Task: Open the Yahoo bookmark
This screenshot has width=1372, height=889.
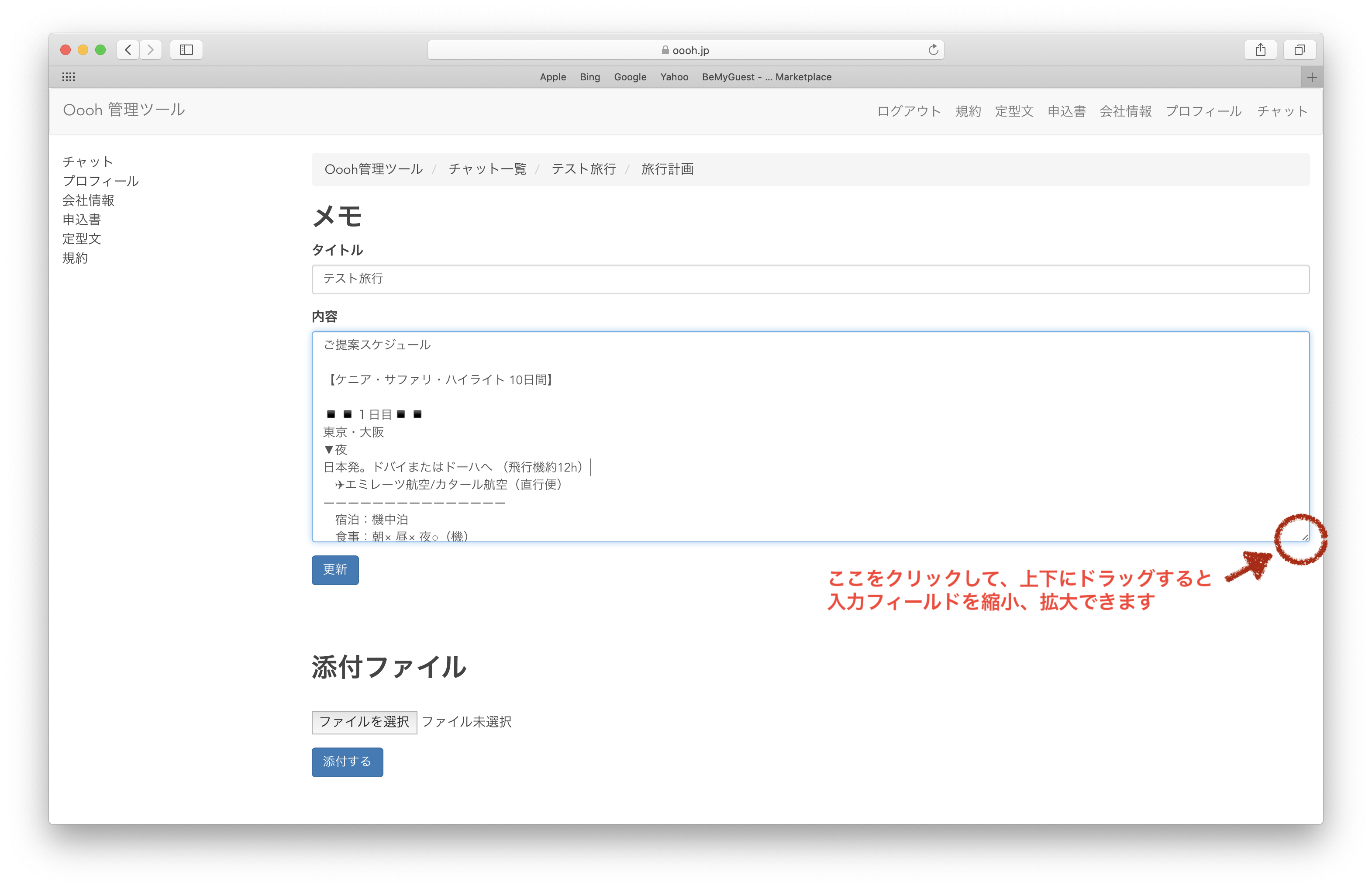Action: [674, 77]
